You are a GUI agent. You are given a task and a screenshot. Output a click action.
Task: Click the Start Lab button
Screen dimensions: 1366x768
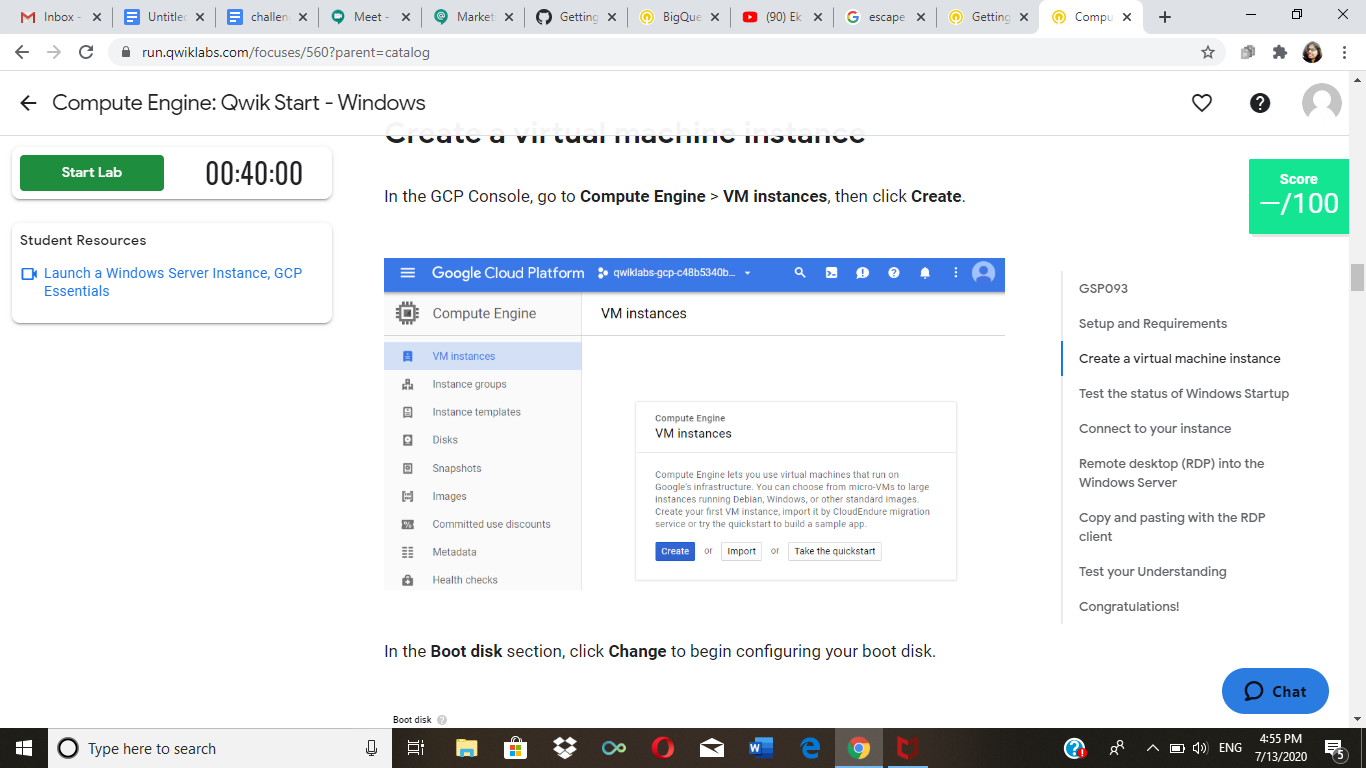[92, 173]
